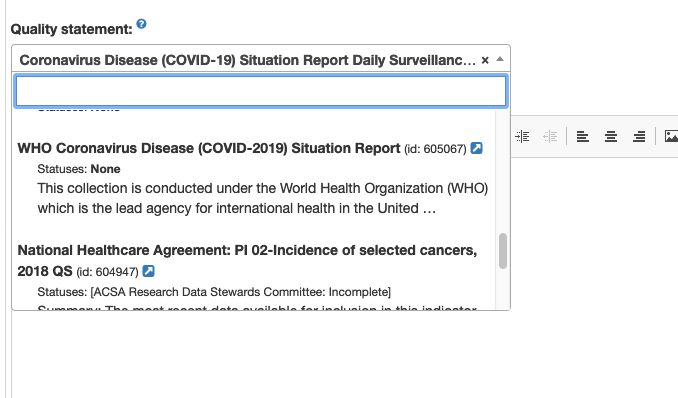Align text right in editor toolbar
Image resolution: width=678 pixels, height=398 pixels.
(x=639, y=137)
